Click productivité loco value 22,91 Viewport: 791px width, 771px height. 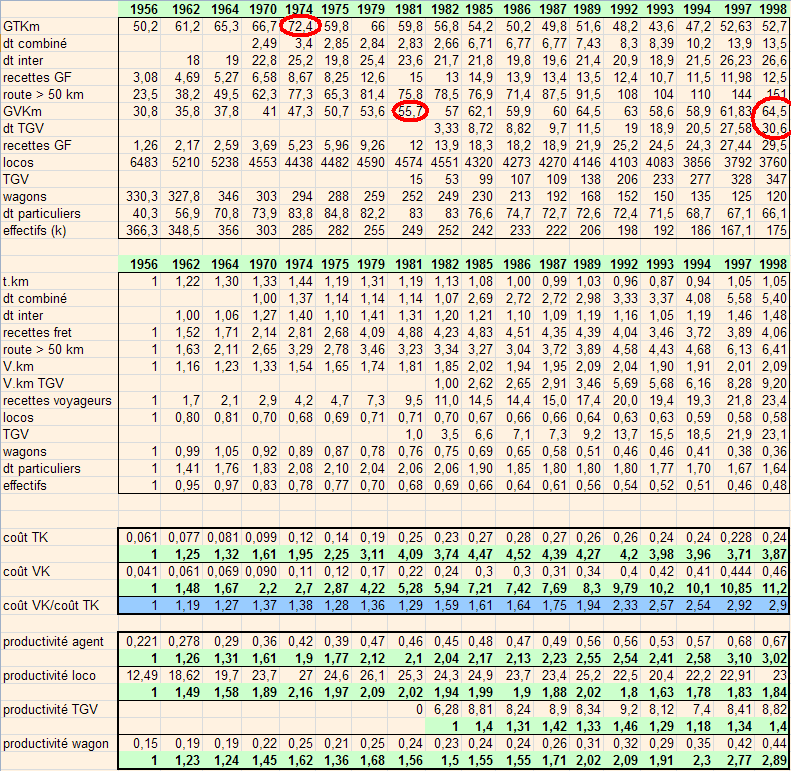736,676
